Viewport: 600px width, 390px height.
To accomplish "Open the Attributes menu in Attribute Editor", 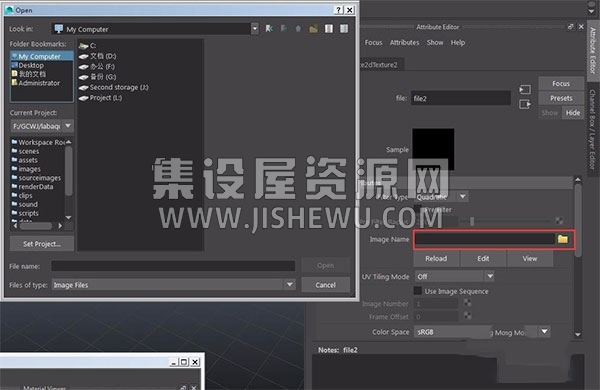I will [x=404, y=42].
